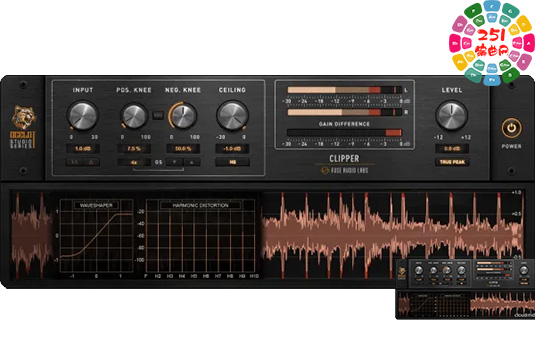Image resolution: width=535 pixels, height=363 pixels.
Task: Click the Neg. Knee knob
Action: point(184,116)
